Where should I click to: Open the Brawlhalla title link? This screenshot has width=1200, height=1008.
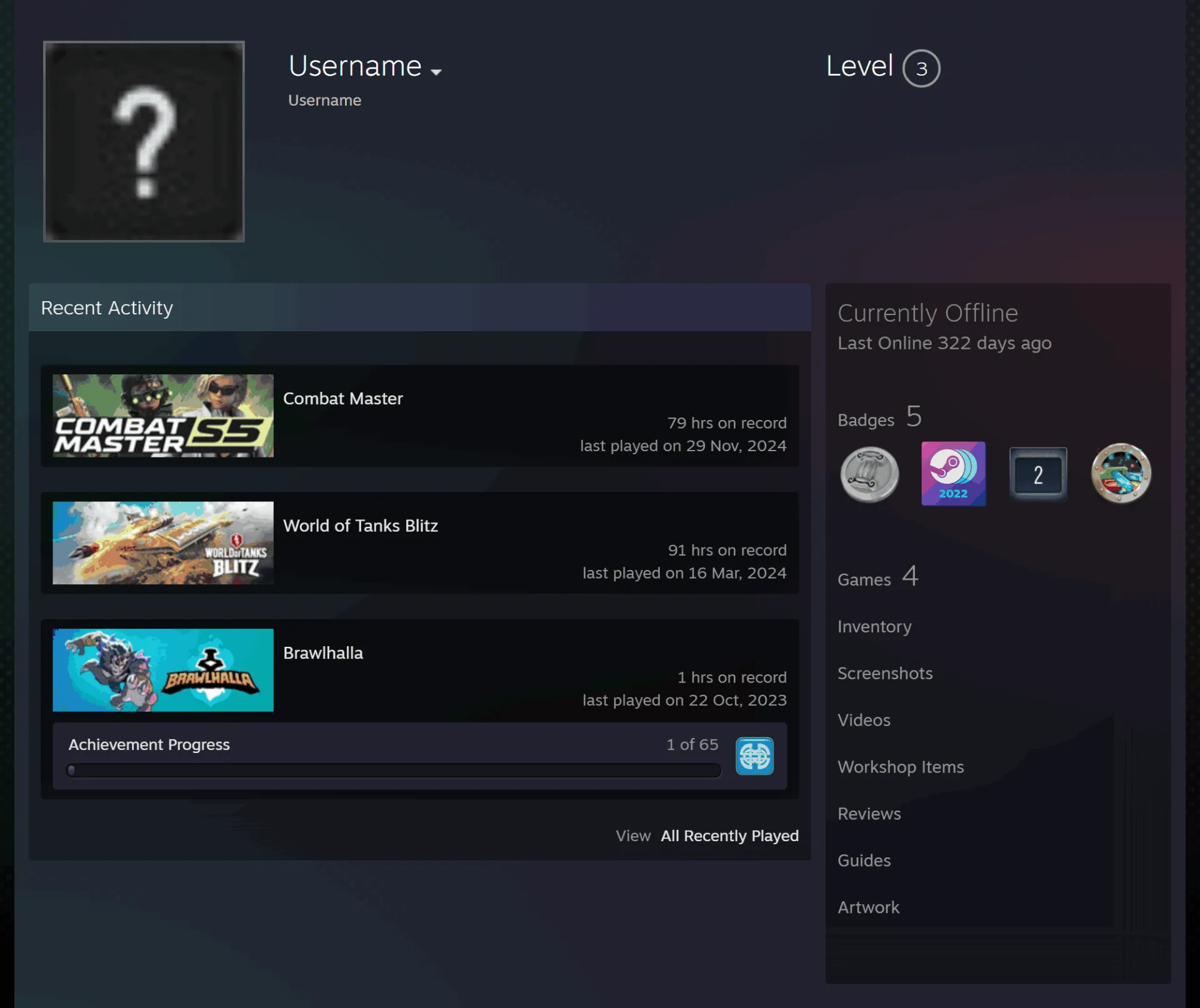[322, 653]
